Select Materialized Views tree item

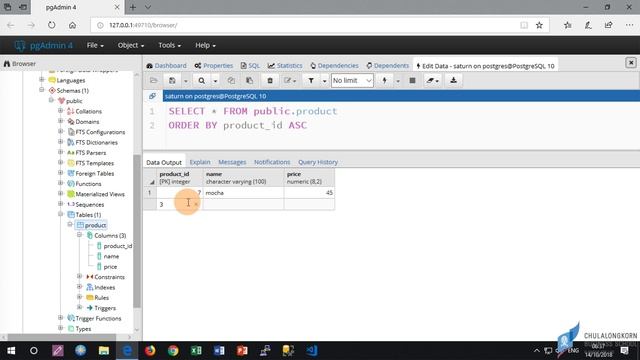(x=96, y=194)
